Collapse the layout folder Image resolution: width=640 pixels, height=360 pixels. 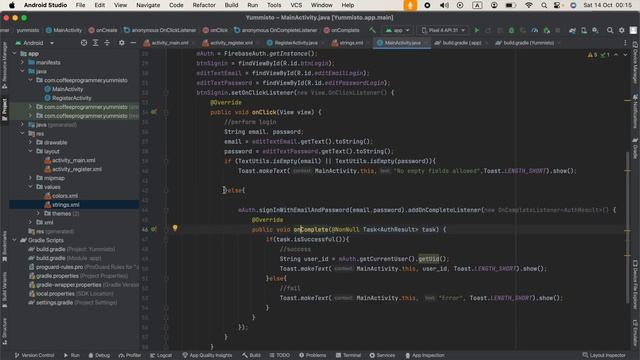coord(30,151)
